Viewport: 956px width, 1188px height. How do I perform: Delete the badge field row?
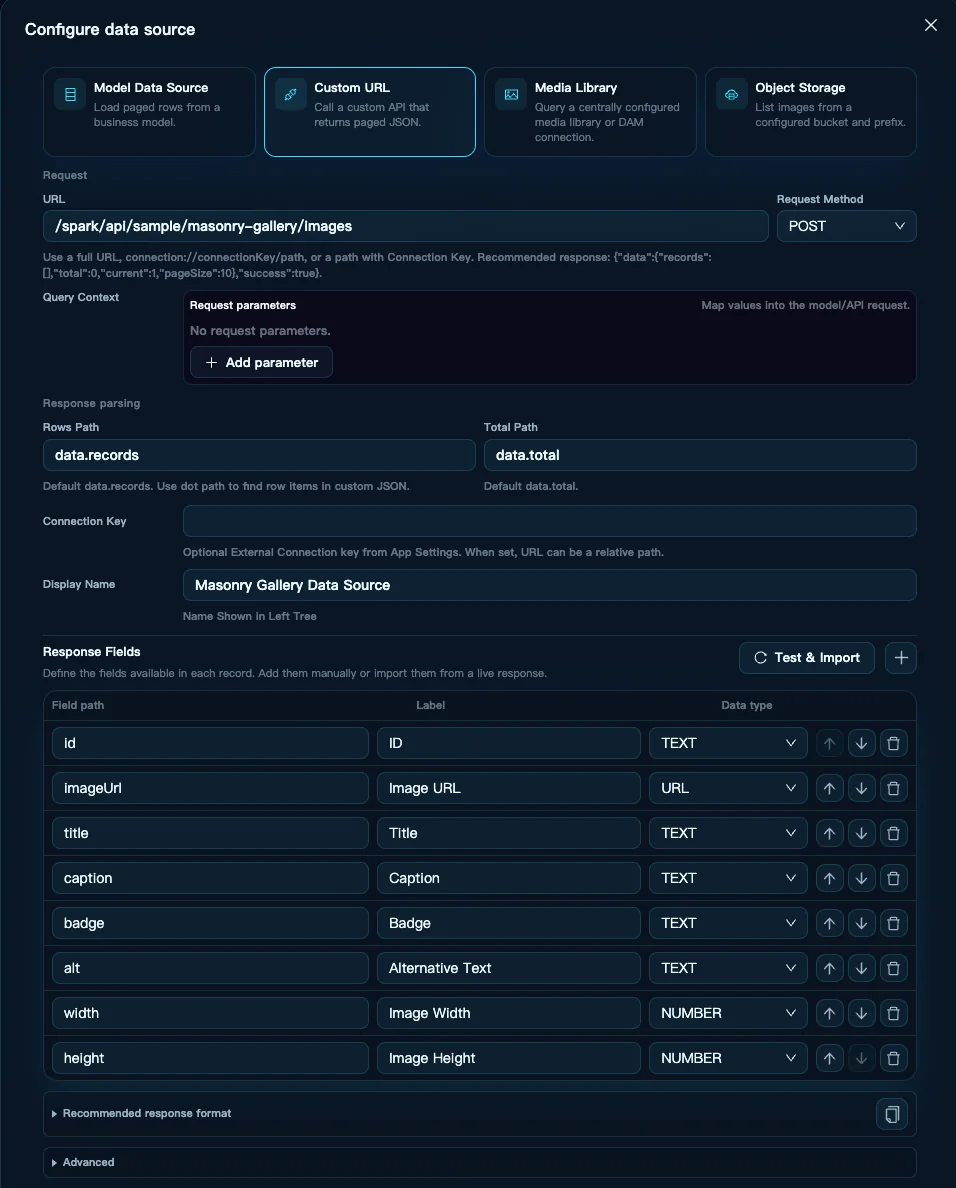pos(893,923)
